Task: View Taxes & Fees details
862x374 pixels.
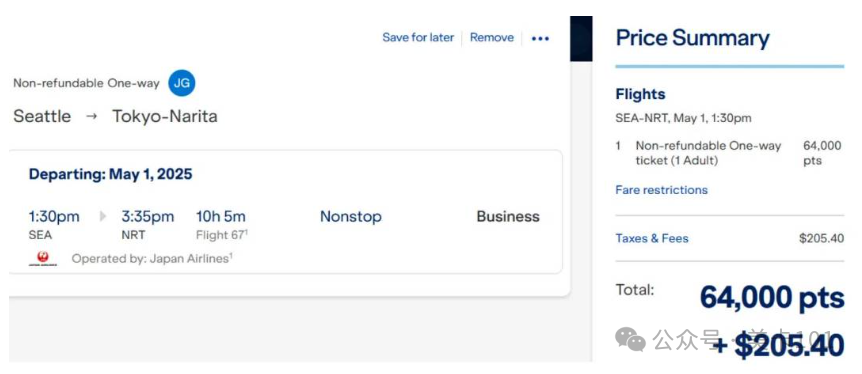Action: (651, 239)
